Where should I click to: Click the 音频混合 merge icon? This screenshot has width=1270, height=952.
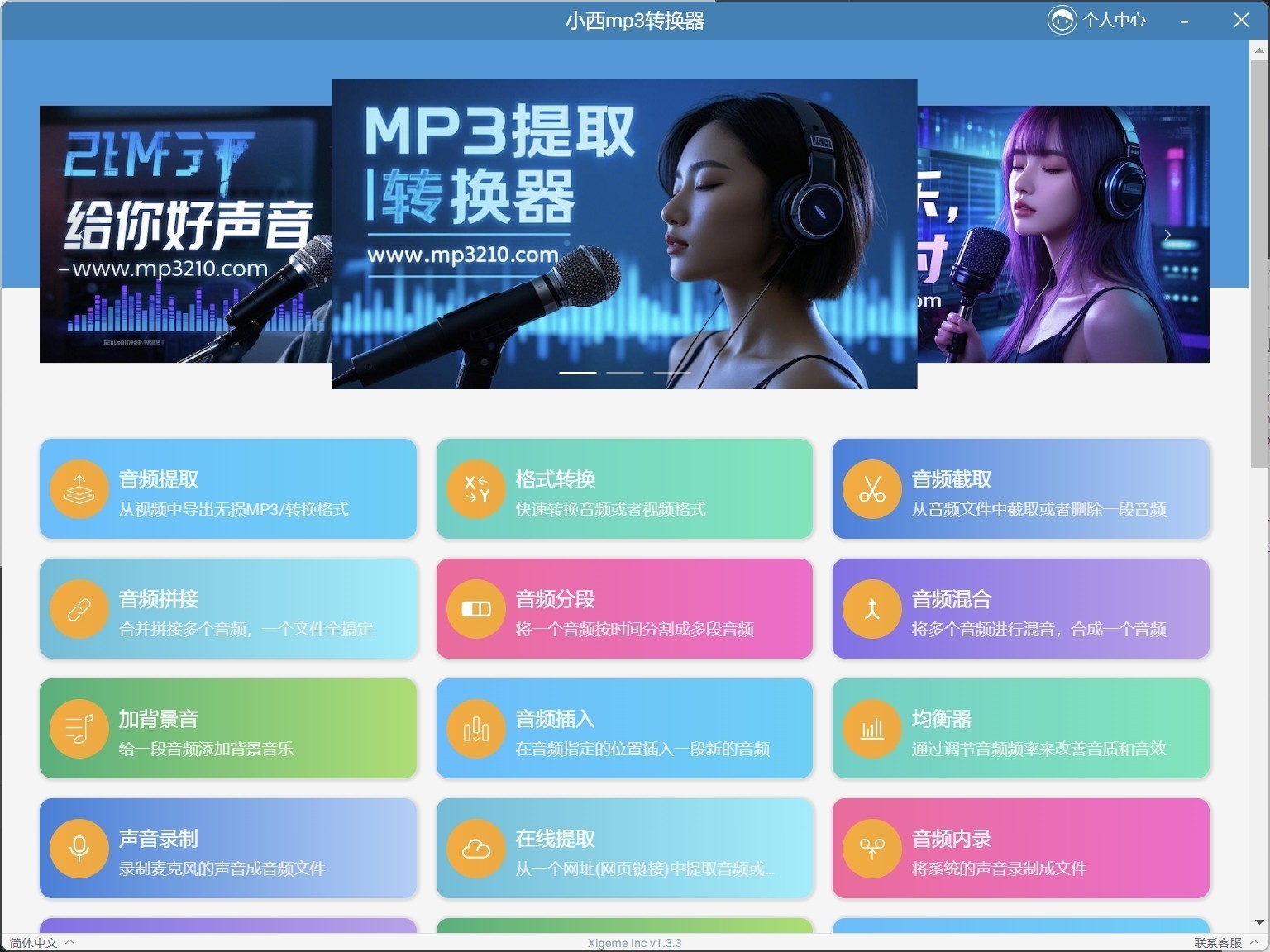pos(872,609)
